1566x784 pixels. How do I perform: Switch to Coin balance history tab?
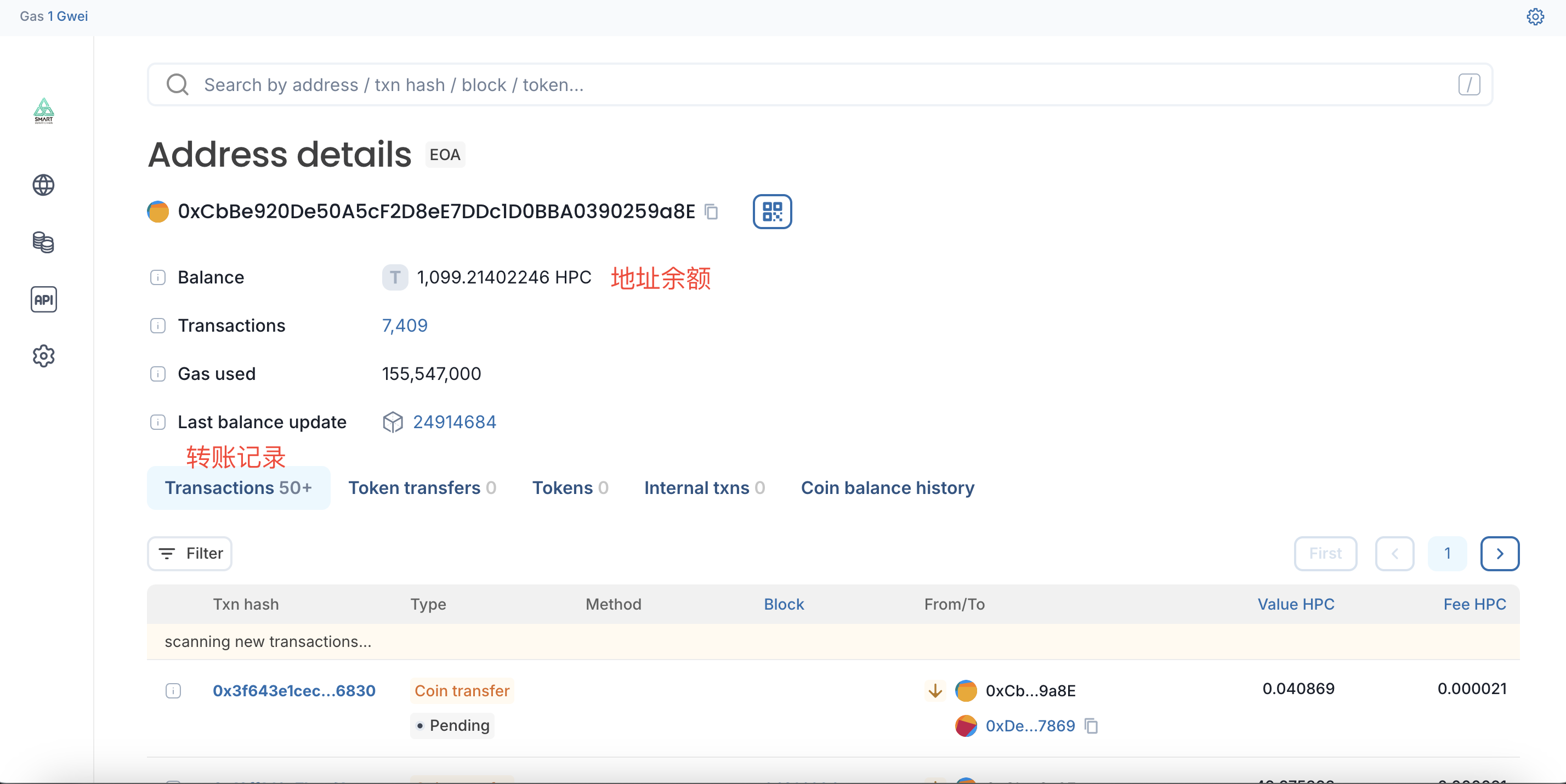tap(887, 487)
